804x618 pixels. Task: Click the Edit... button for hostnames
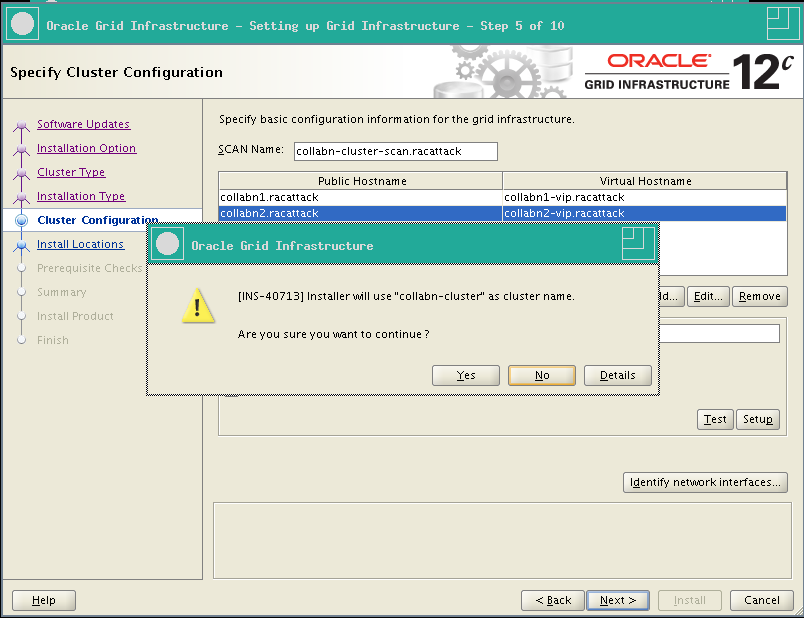tap(708, 296)
